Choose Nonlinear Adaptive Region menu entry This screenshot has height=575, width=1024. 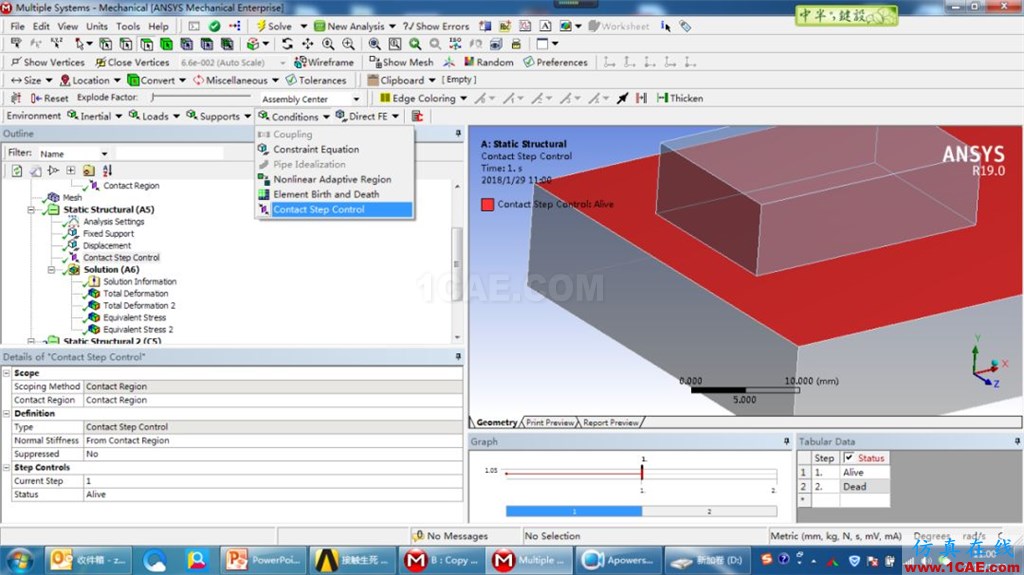coord(334,179)
